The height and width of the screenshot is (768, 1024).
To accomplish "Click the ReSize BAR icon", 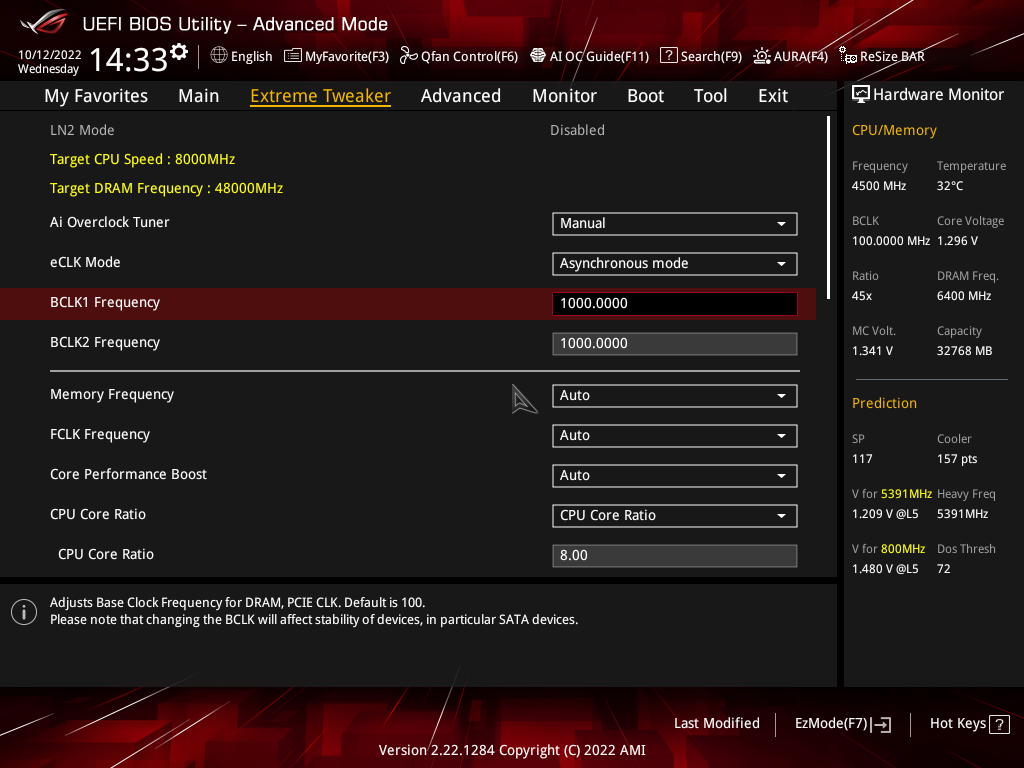I will click(848, 56).
